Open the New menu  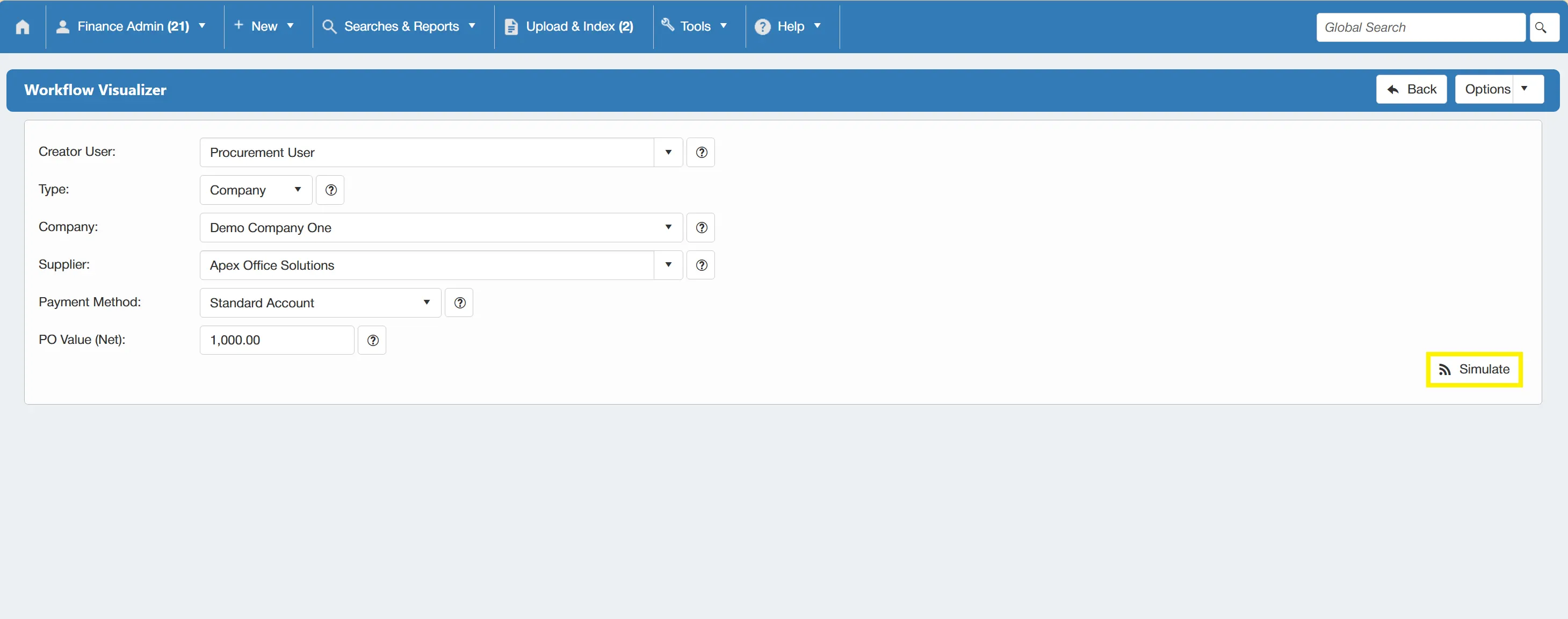265,27
